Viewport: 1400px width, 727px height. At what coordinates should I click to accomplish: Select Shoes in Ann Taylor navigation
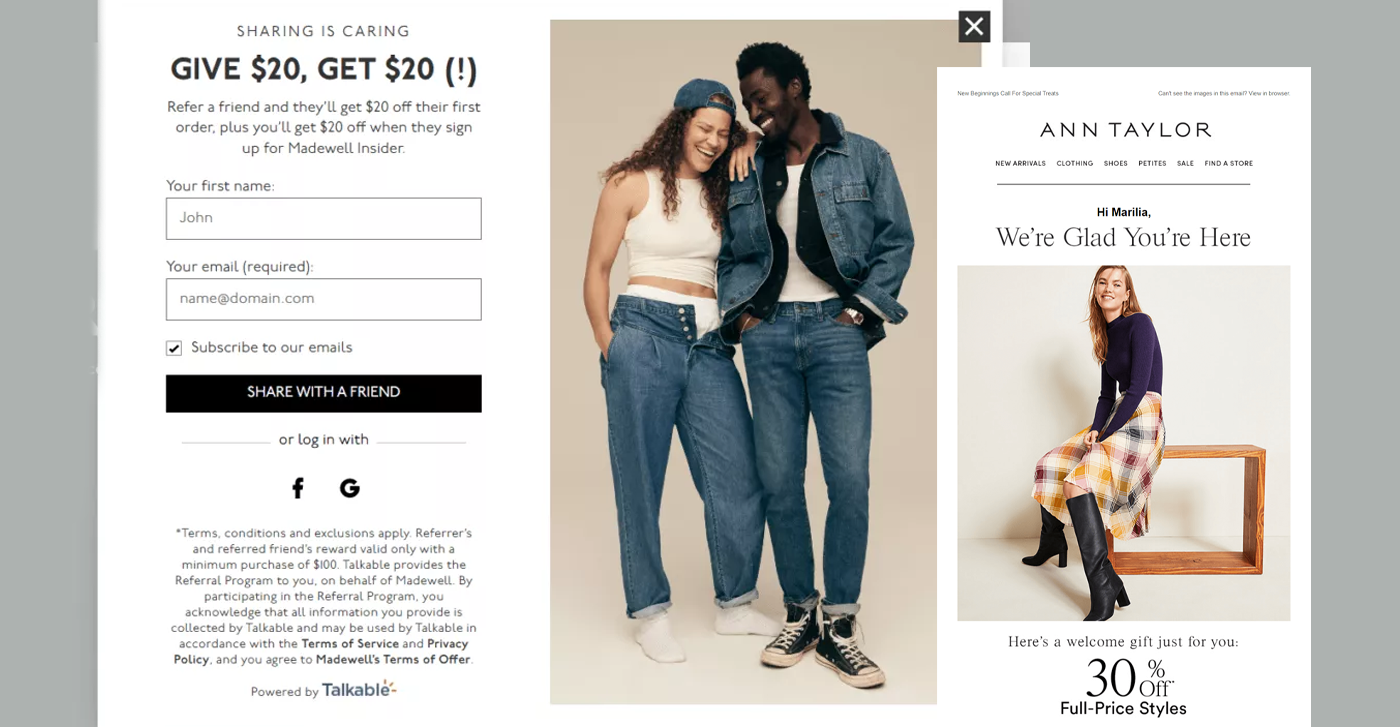[1116, 163]
